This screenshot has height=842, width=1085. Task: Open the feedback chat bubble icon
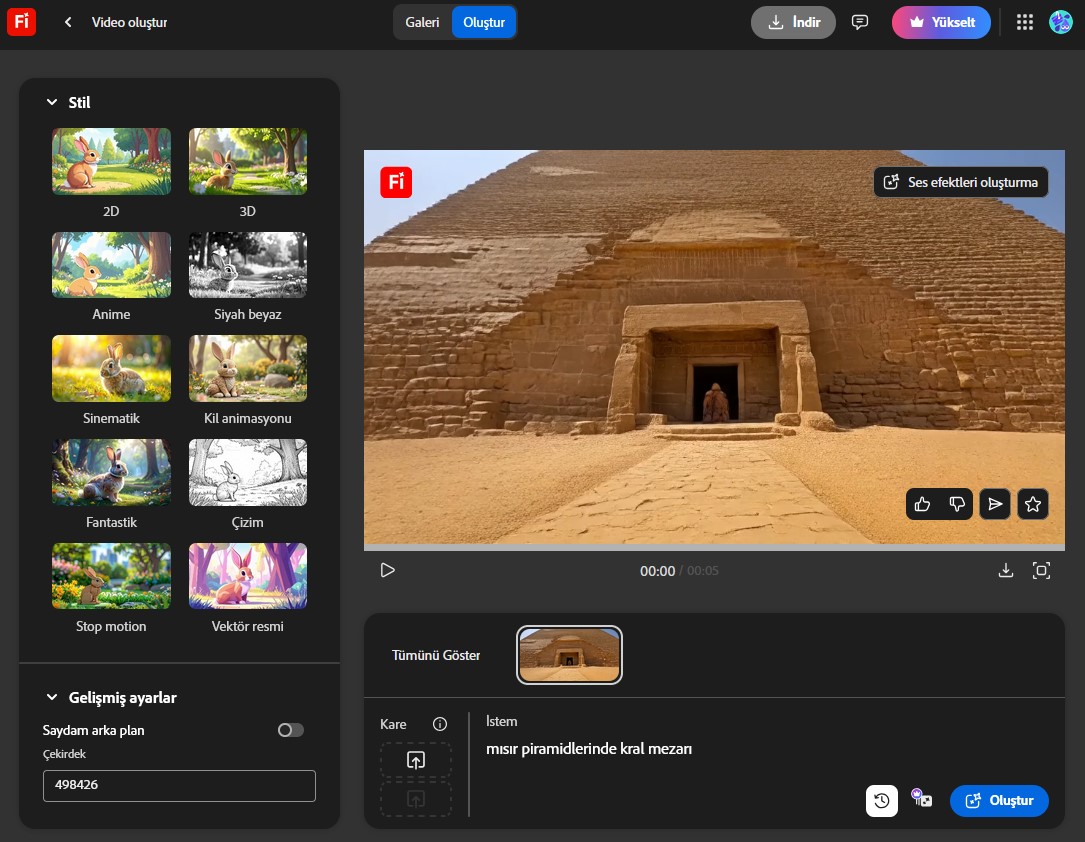[x=860, y=22]
